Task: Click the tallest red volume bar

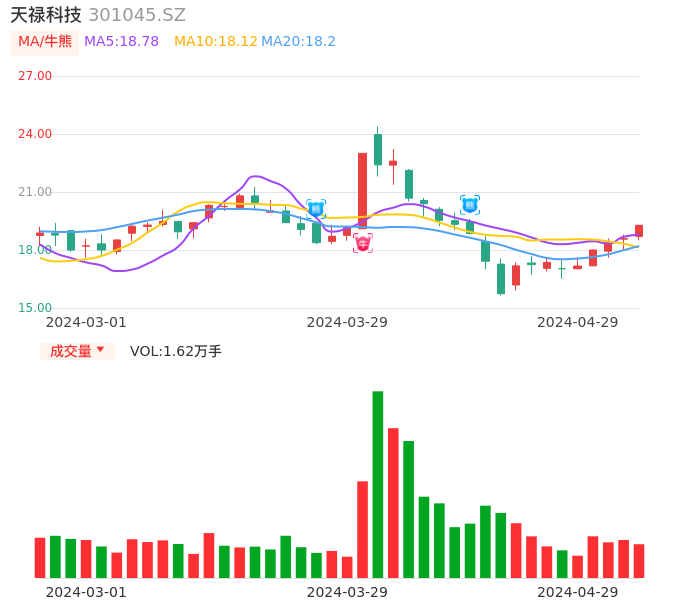Action: [x=393, y=503]
